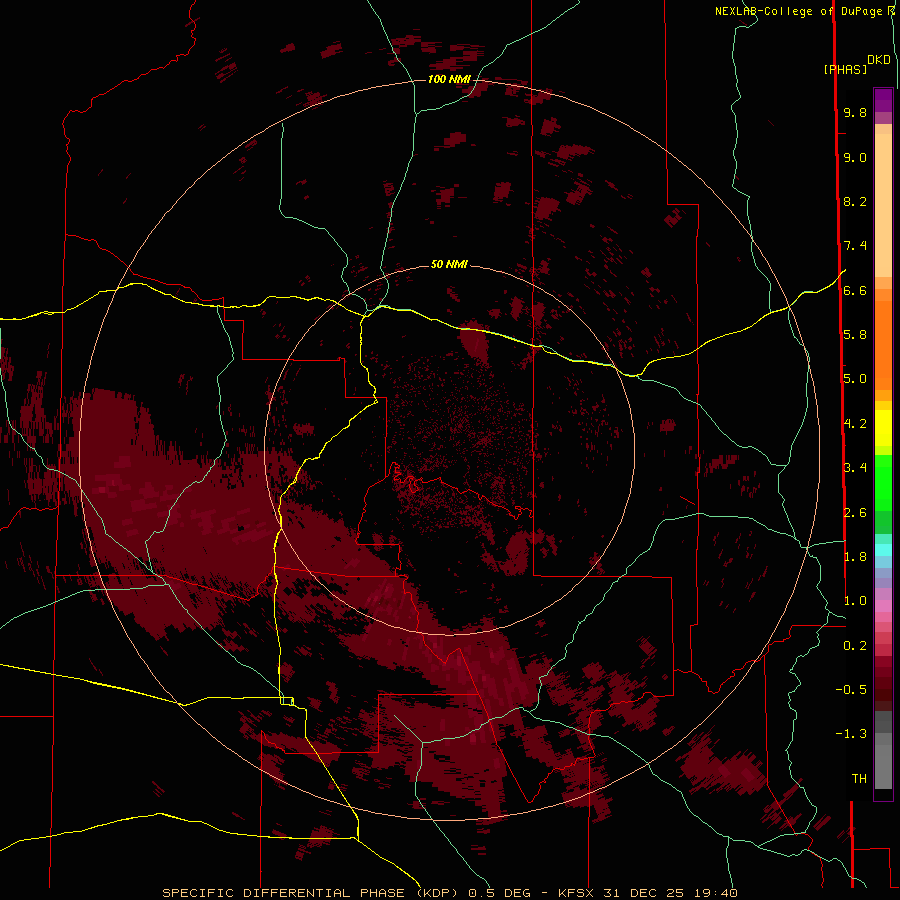Select the 3.4 value on the color scale
900x900 pixels.
click(x=855, y=467)
